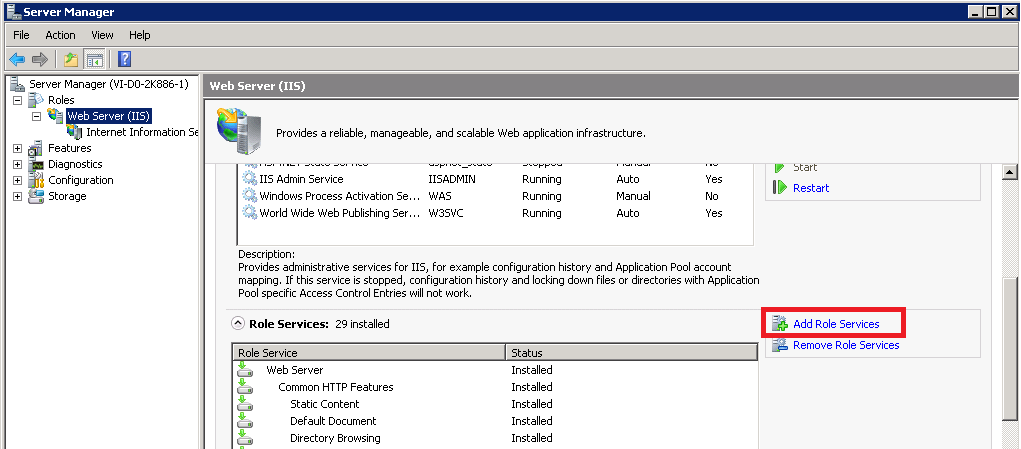This screenshot has height=449, width=1021.
Task: Select Server Manager (VI-D0-2K886-1) tree root
Action: 109,84
